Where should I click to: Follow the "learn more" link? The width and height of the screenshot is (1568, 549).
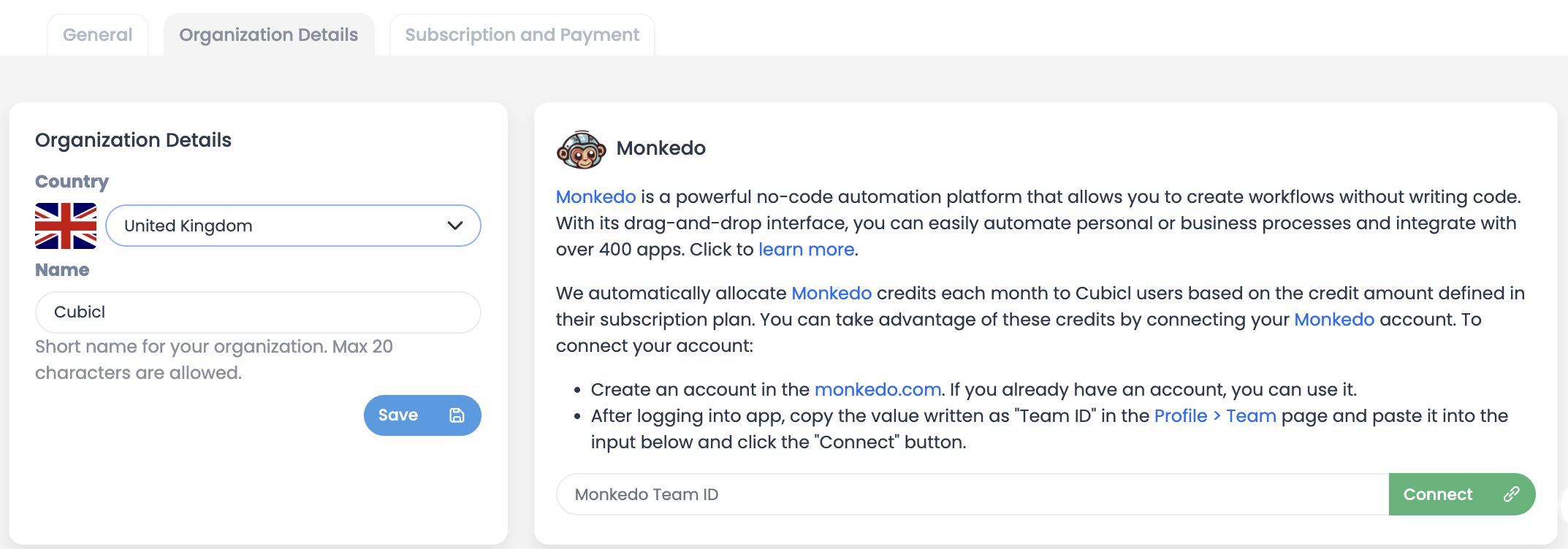806,250
